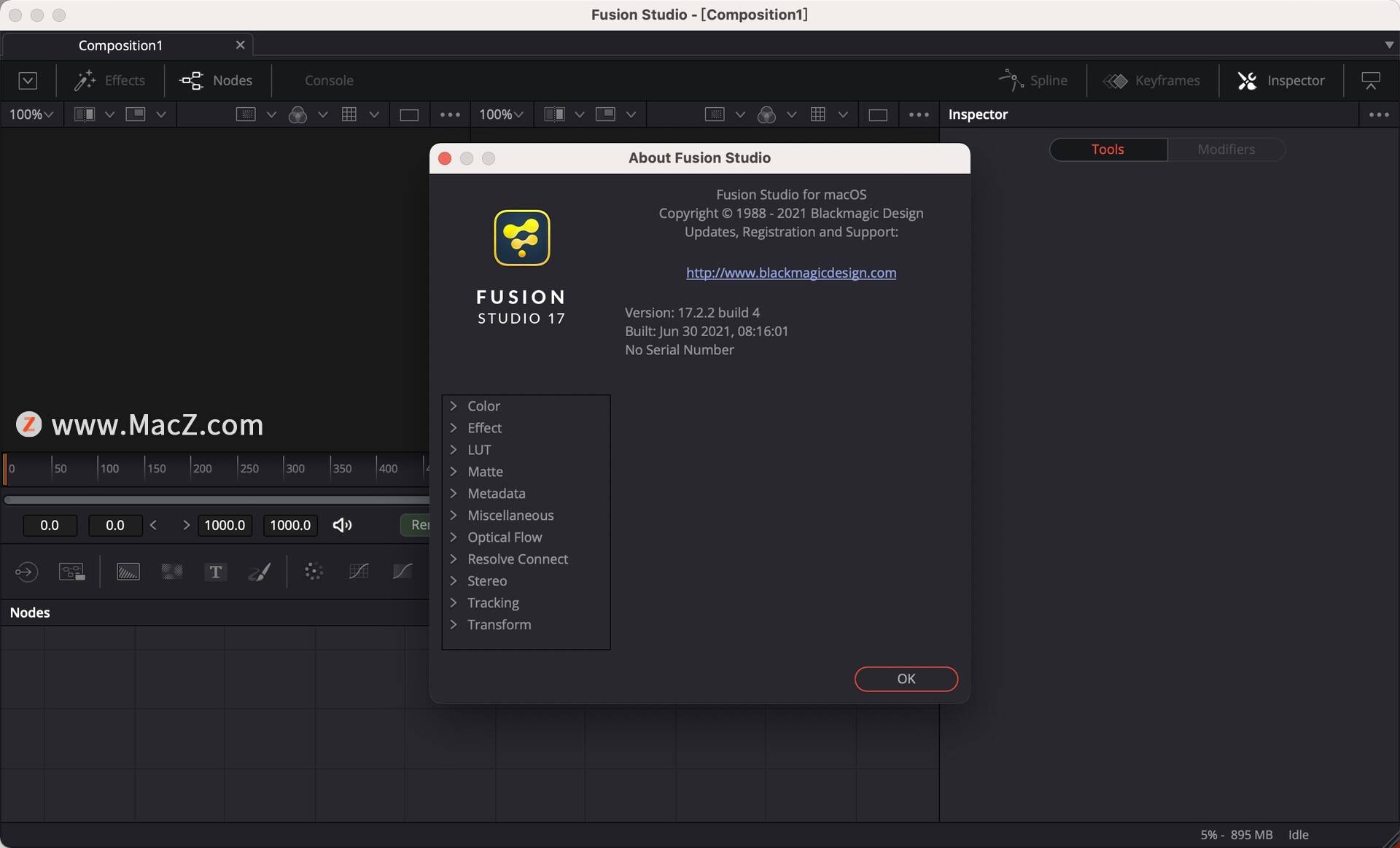Select the Paint brush tool icon
Viewport: 1400px width, 848px height.
[260, 572]
